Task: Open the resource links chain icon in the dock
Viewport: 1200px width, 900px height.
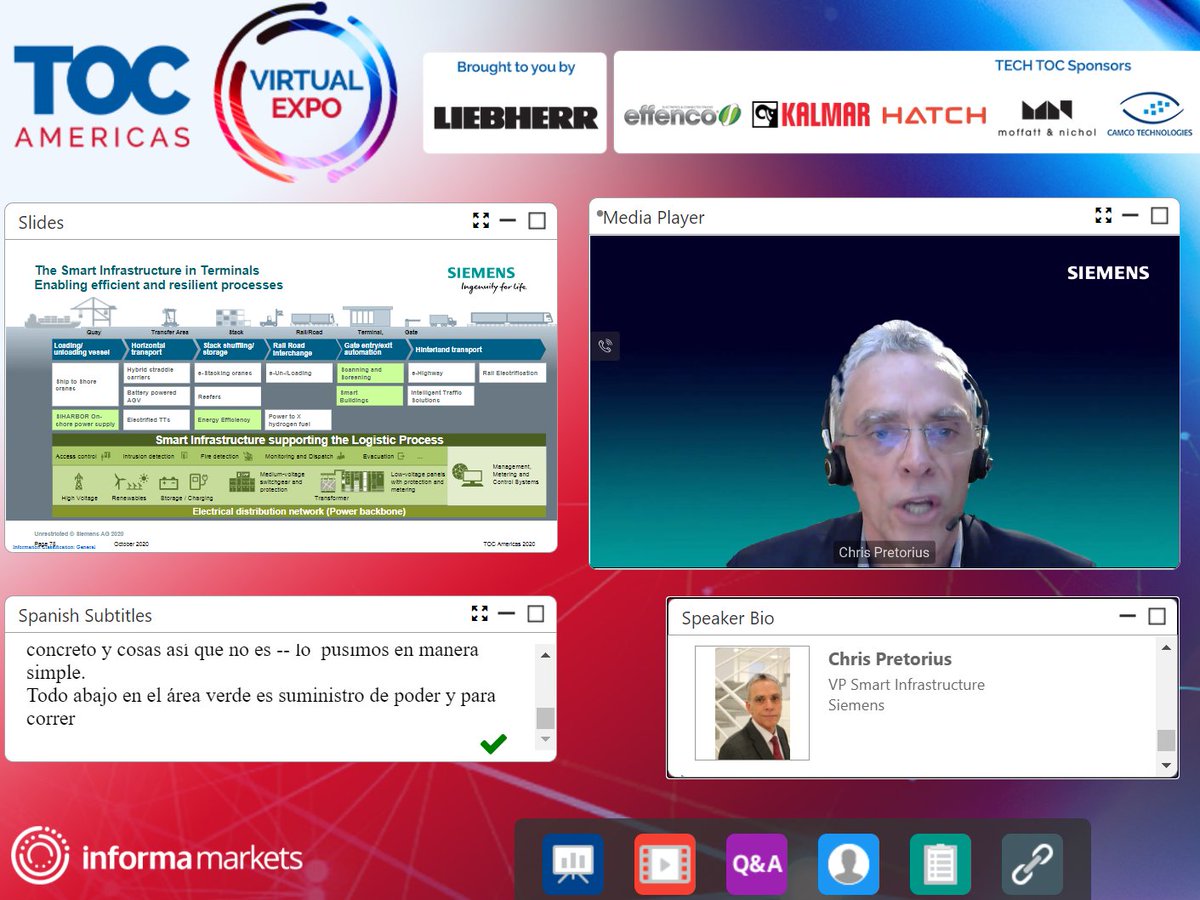Action: (x=1032, y=863)
